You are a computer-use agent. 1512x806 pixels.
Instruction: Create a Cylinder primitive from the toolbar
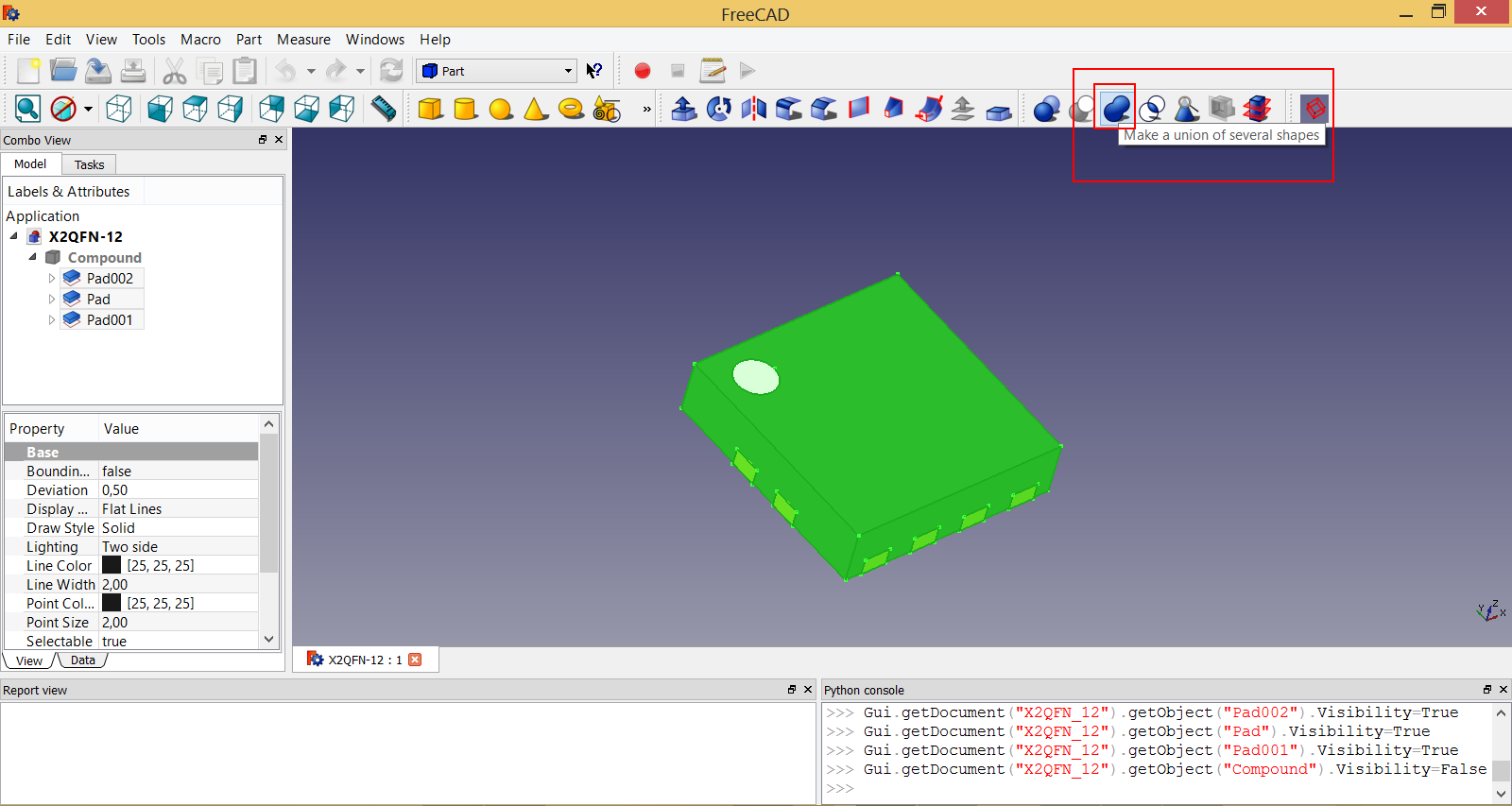point(465,109)
